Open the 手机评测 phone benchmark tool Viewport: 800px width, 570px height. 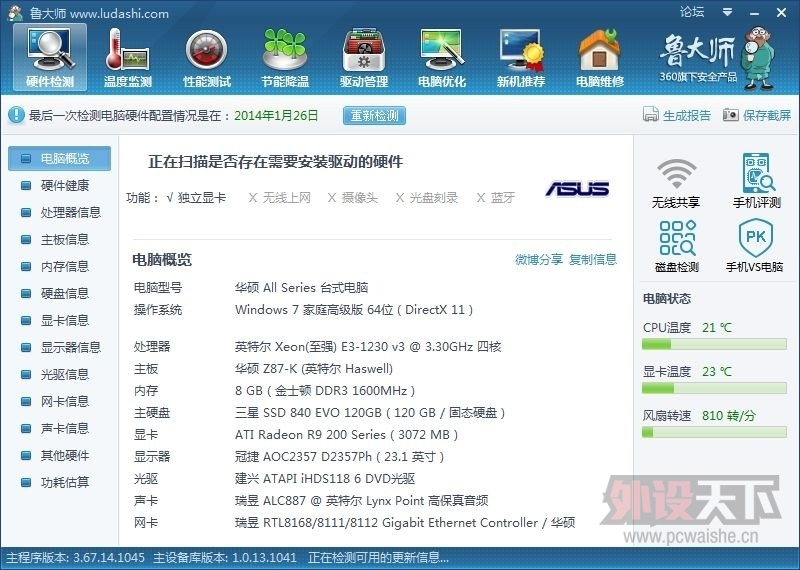(x=757, y=181)
